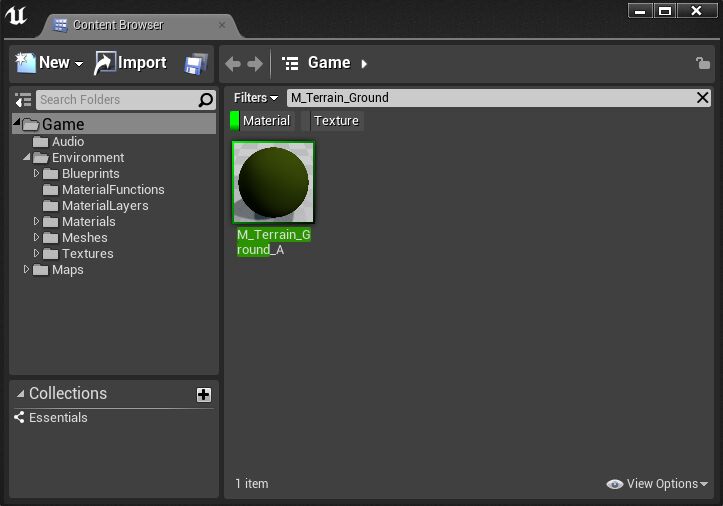Expand the Materials folder
Screen dimensions: 723x506
tap(36, 221)
